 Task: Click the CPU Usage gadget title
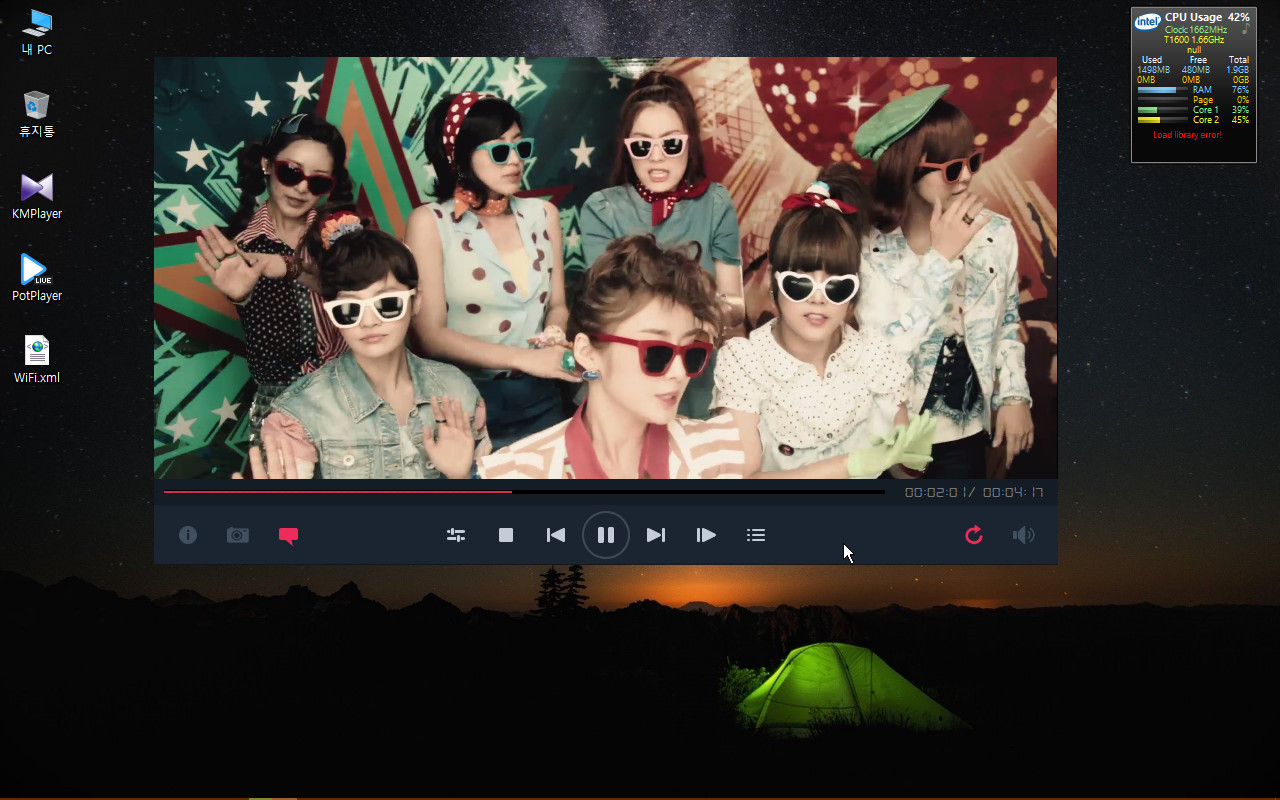click(x=1193, y=17)
